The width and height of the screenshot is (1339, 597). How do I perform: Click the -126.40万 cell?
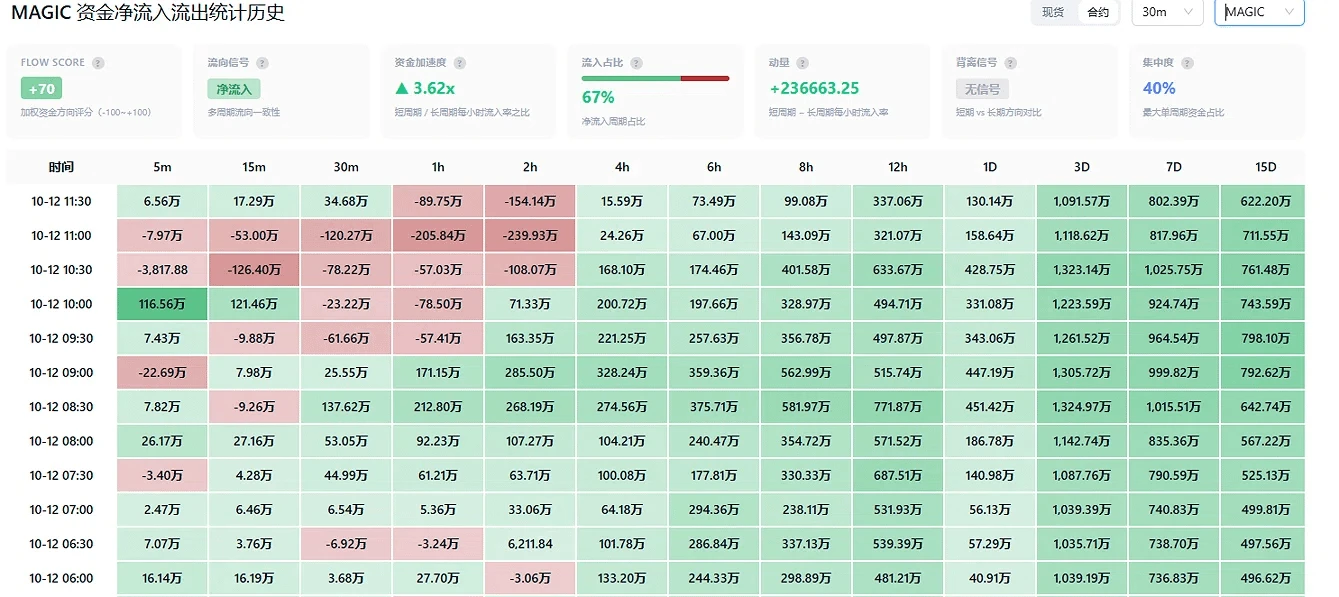coord(254,270)
